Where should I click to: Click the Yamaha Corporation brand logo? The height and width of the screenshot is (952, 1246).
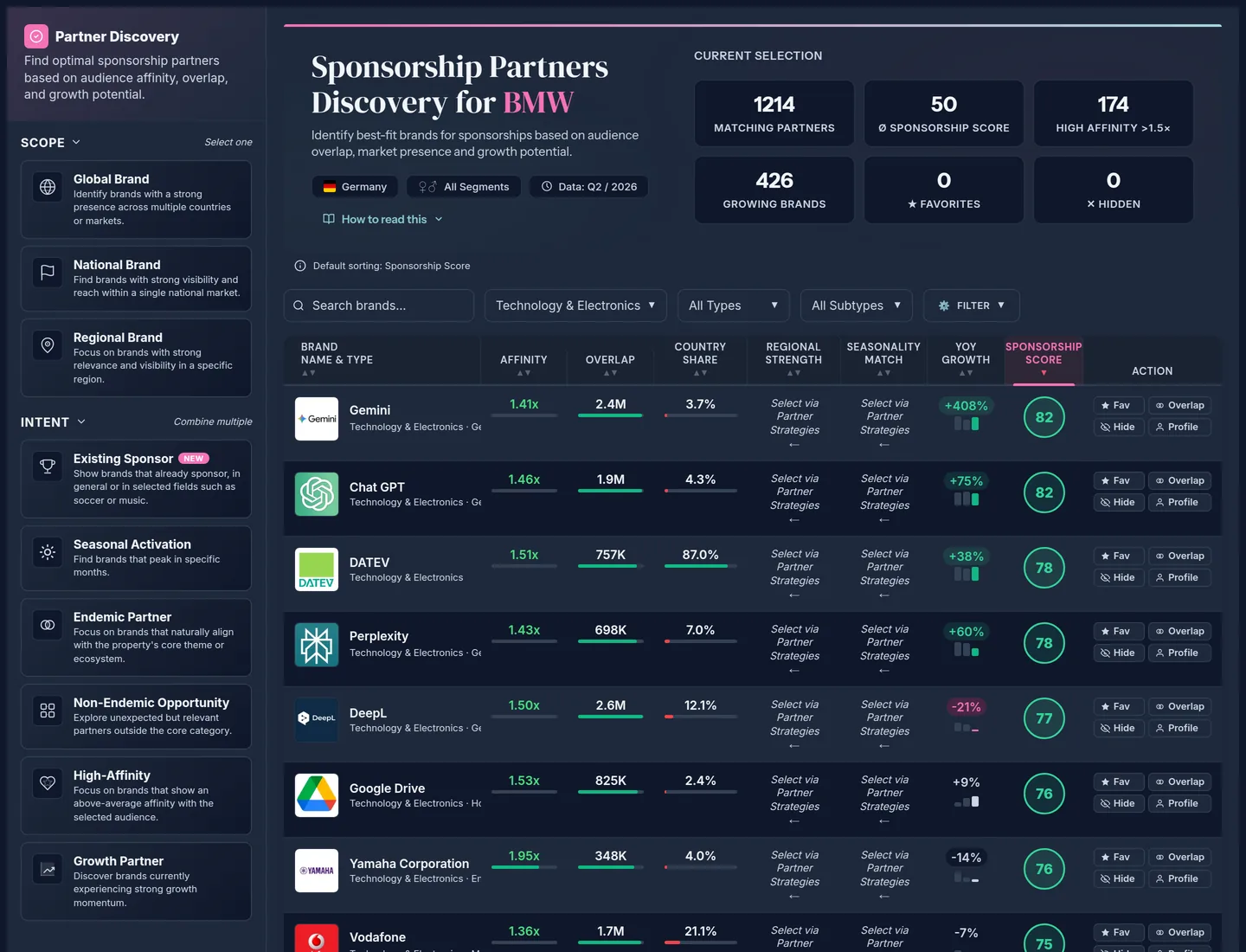click(x=317, y=871)
